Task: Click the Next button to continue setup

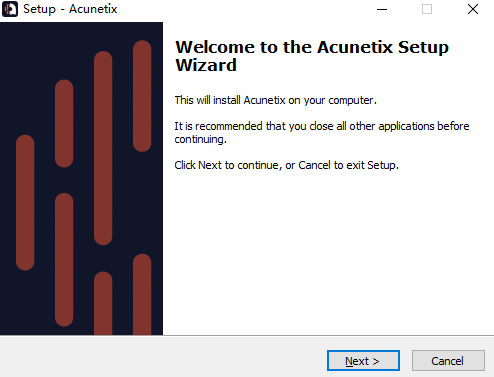Action: 363,360
